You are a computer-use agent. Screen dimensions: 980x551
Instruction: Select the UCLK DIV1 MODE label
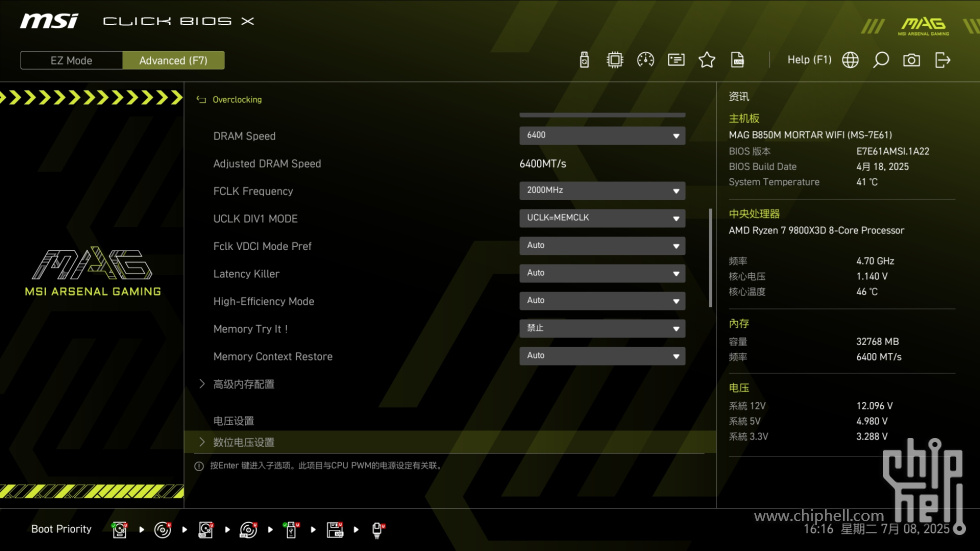(256, 219)
